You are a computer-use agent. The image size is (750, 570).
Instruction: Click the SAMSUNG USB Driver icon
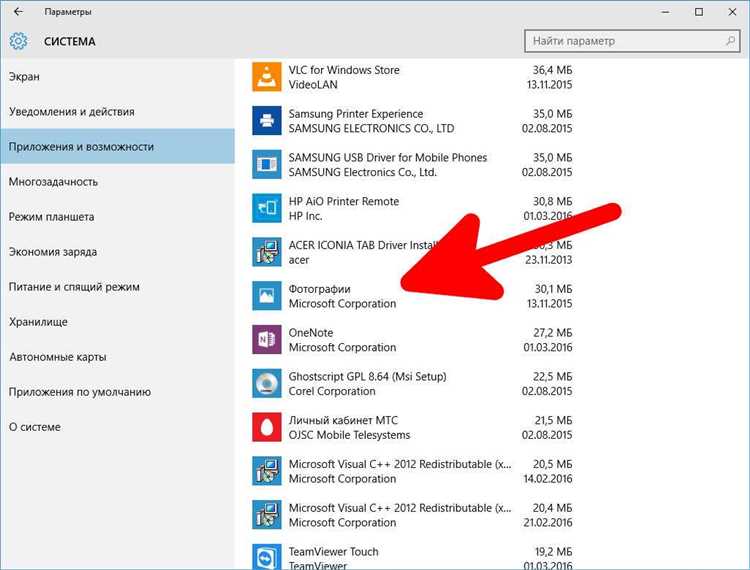tap(266, 164)
